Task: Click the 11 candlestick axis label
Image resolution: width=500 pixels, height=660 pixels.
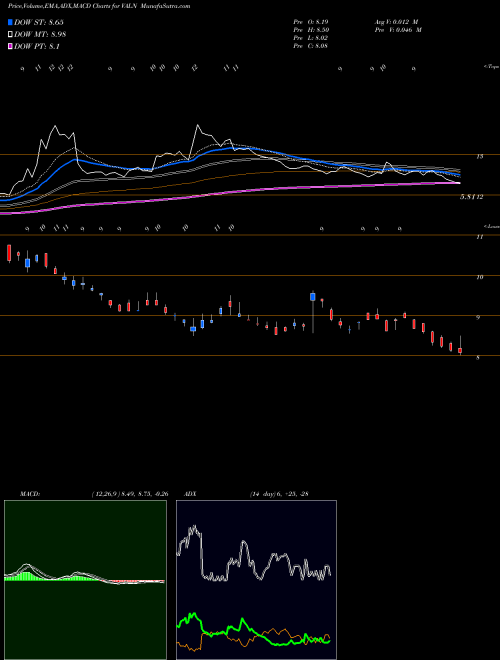Action: (x=479, y=237)
